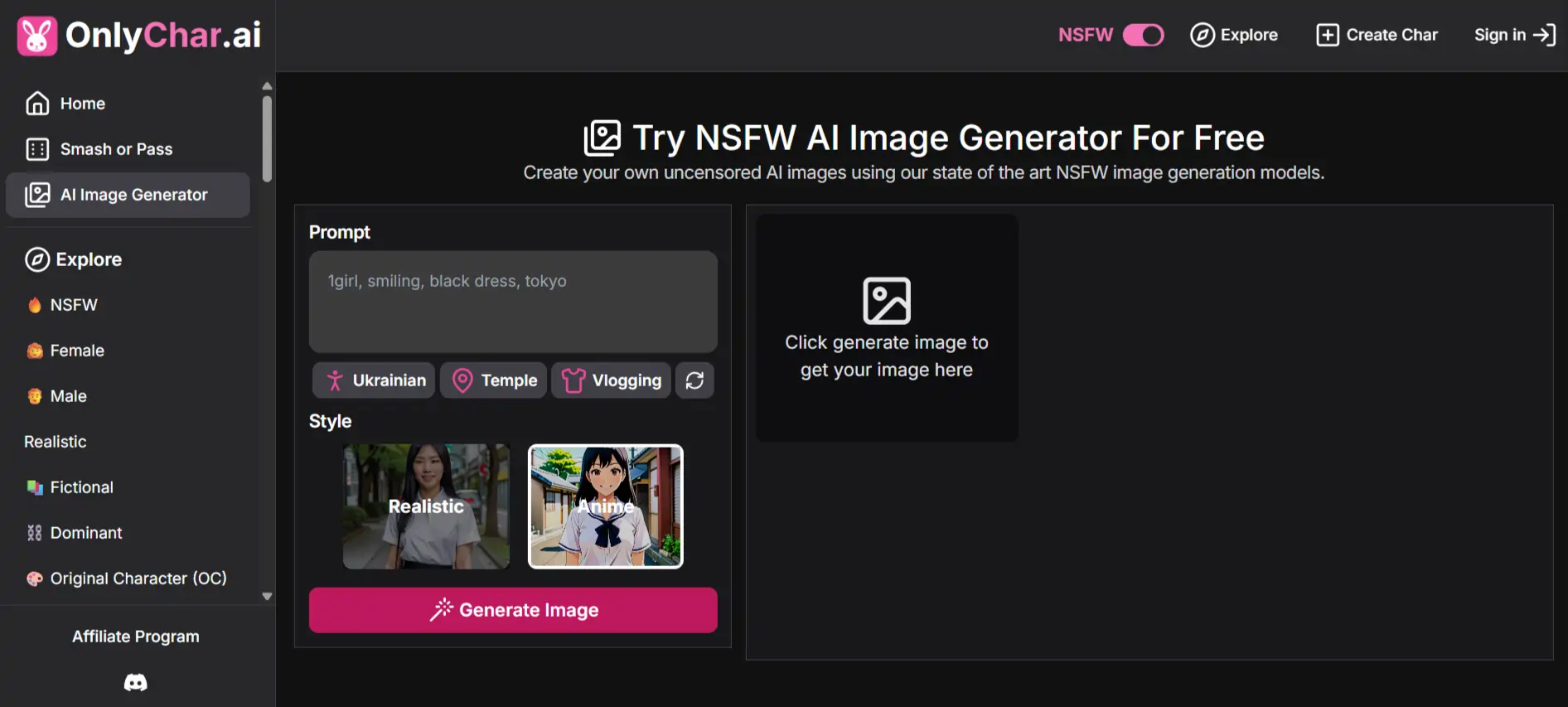
Task: Click the compass icon in header Explore
Action: tap(1203, 35)
